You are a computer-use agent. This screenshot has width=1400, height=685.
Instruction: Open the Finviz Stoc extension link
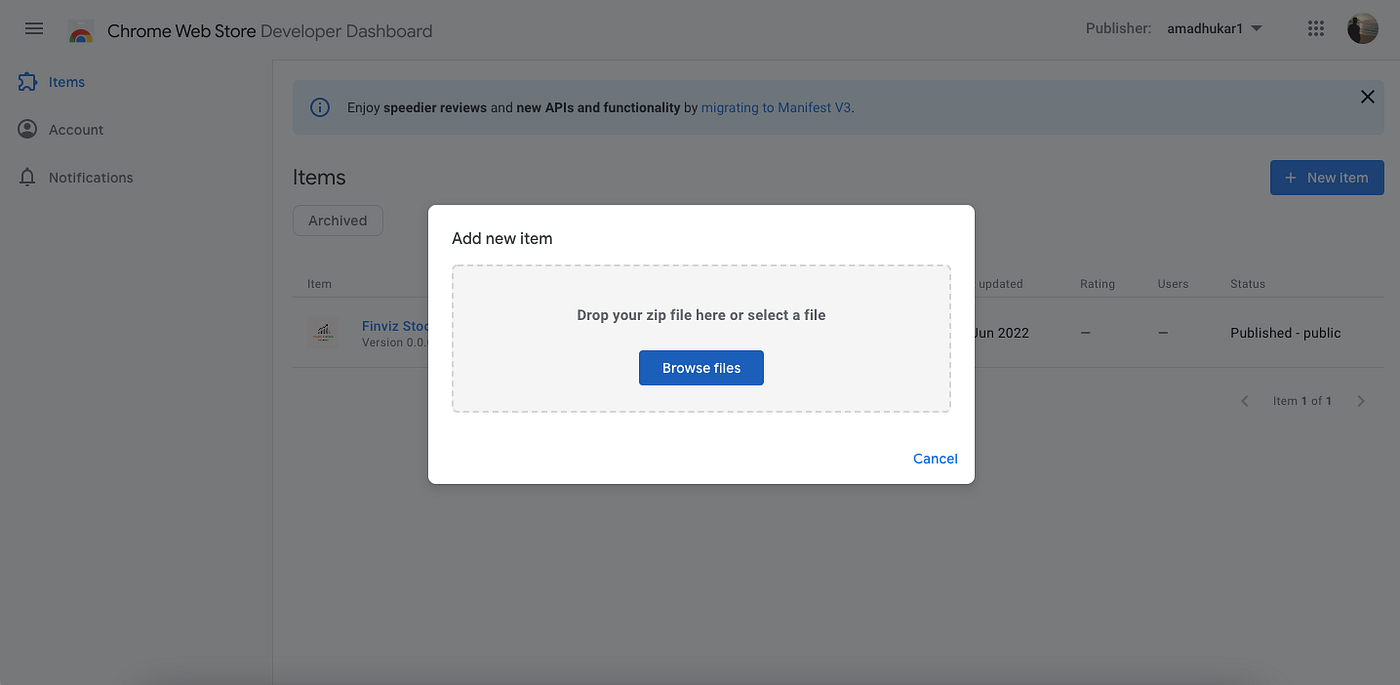click(x=396, y=326)
